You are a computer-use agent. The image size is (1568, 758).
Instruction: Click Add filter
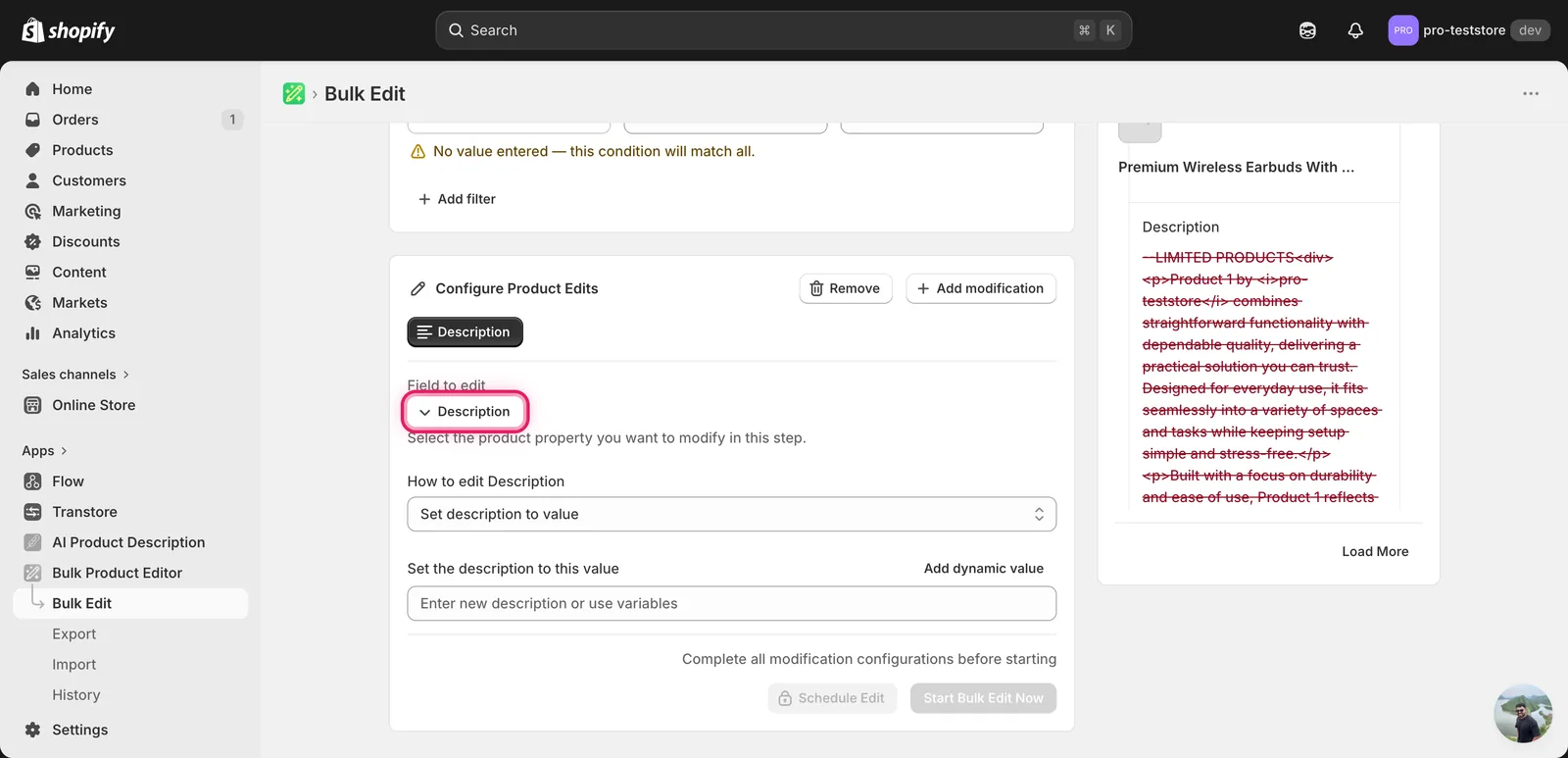tap(457, 199)
